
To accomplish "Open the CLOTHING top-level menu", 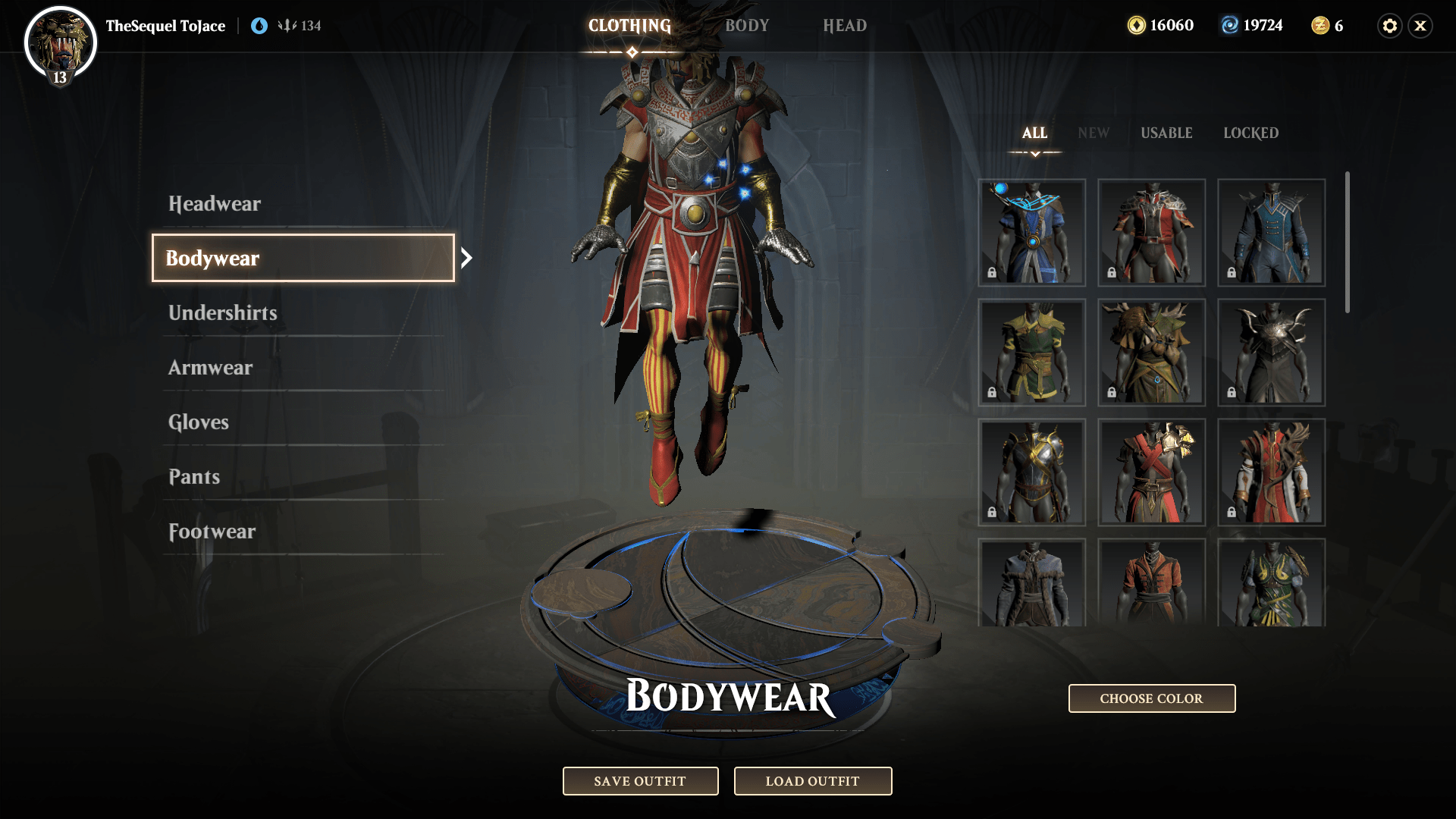I will [627, 25].
